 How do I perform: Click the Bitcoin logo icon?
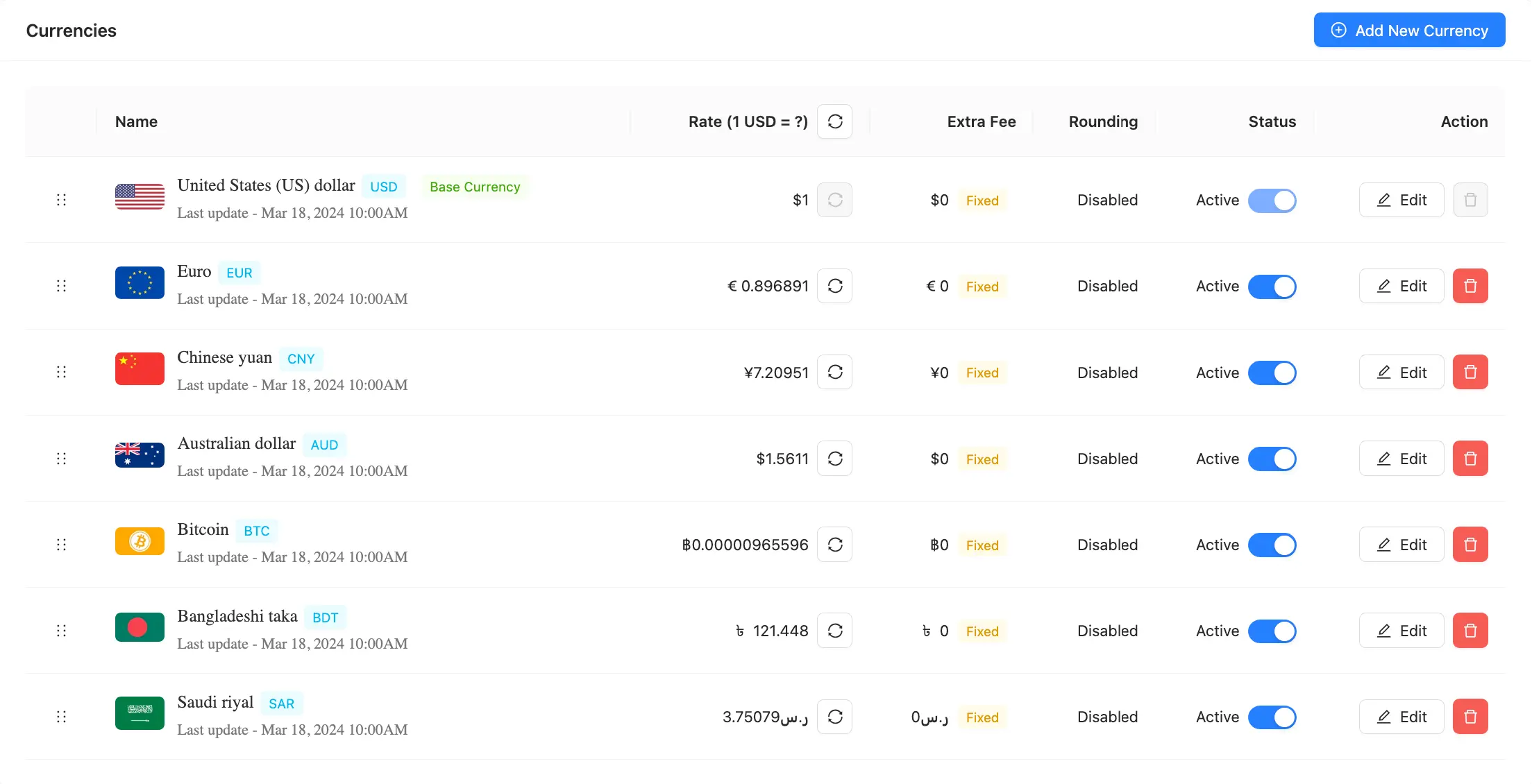coord(140,541)
